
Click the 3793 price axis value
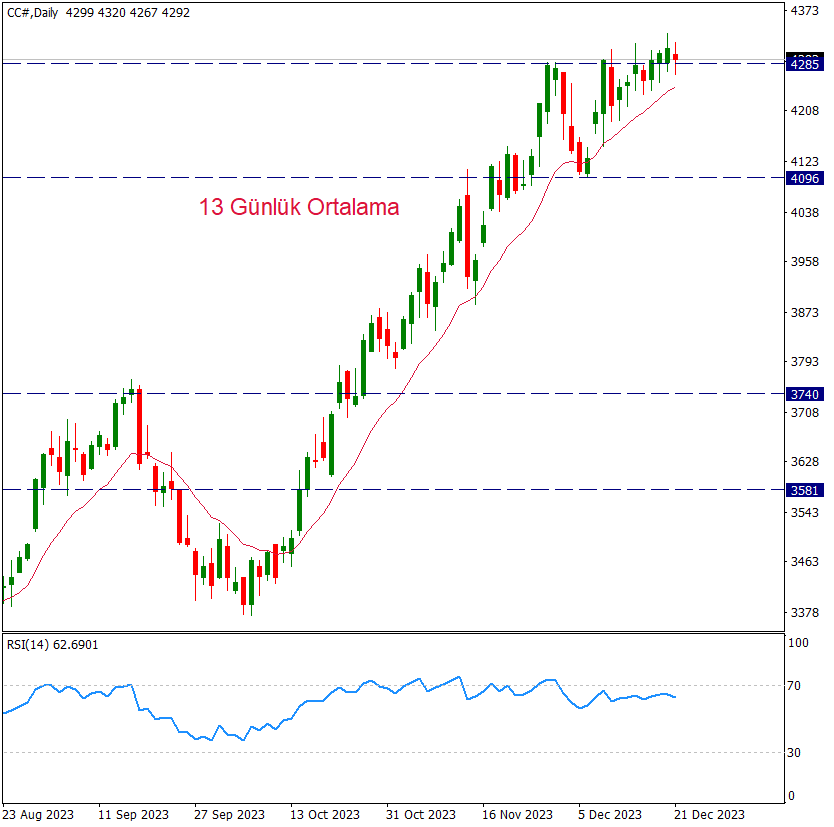click(805, 362)
